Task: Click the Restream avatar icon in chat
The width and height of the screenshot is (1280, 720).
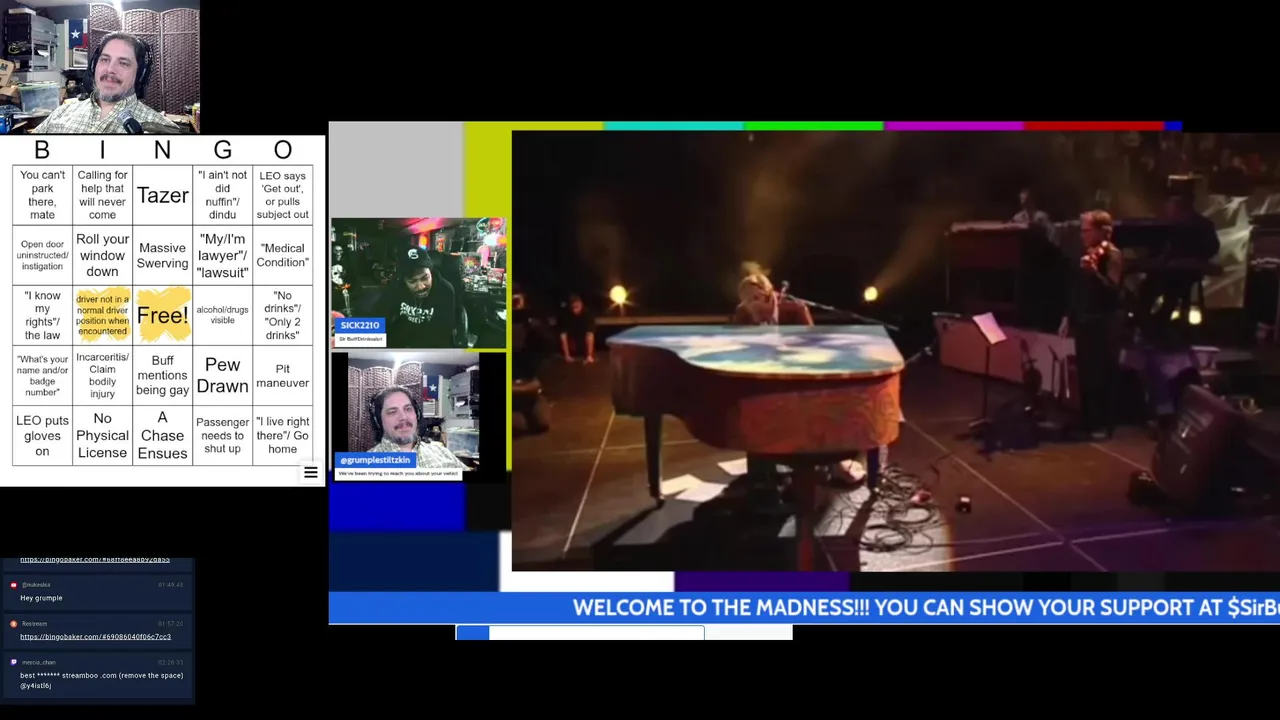Action: pos(14,624)
